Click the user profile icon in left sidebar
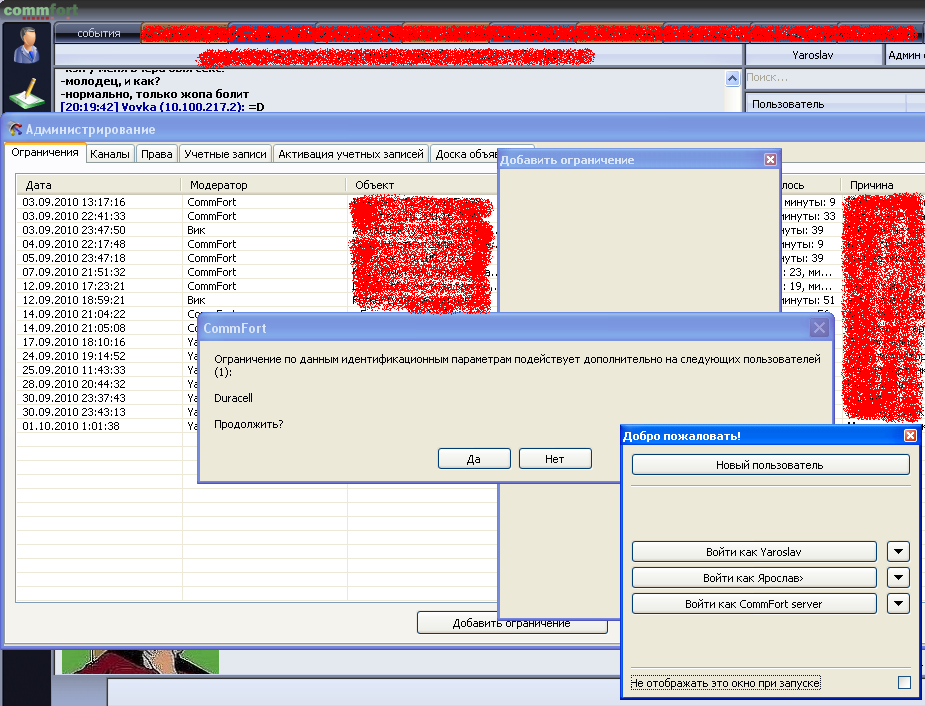The width and height of the screenshot is (925, 706). point(25,43)
